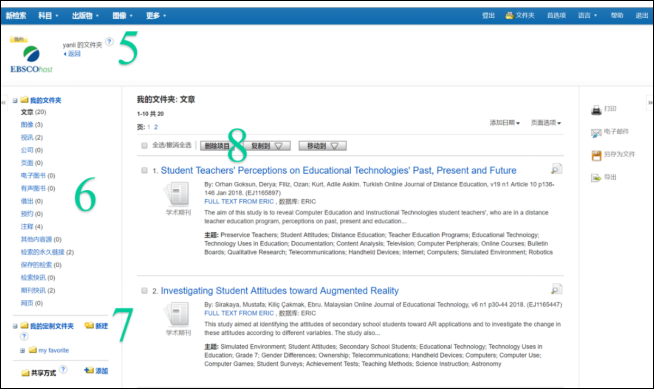Click the Email (电子邮件) icon

tap(596, 133)
